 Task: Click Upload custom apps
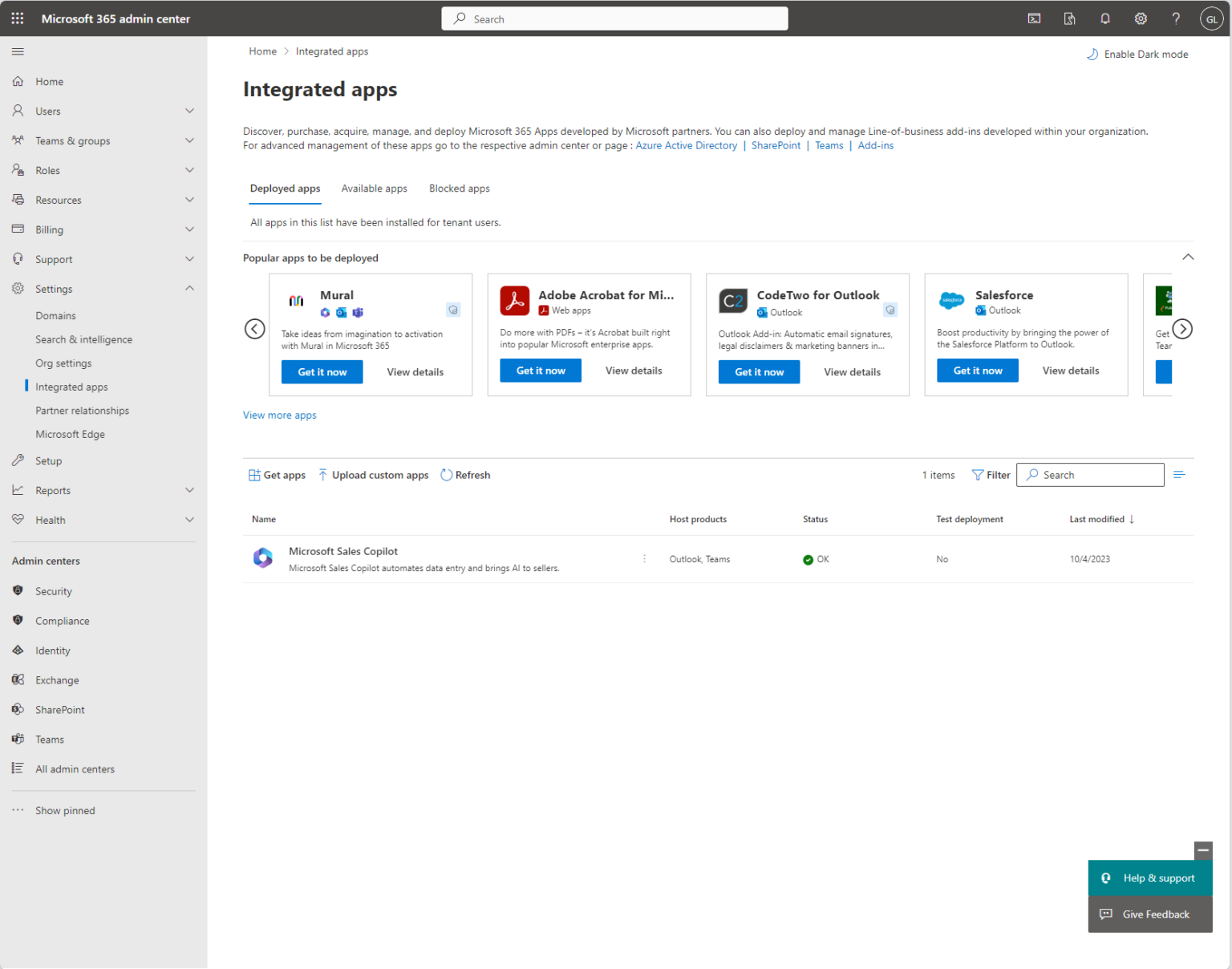coord(374,475)
